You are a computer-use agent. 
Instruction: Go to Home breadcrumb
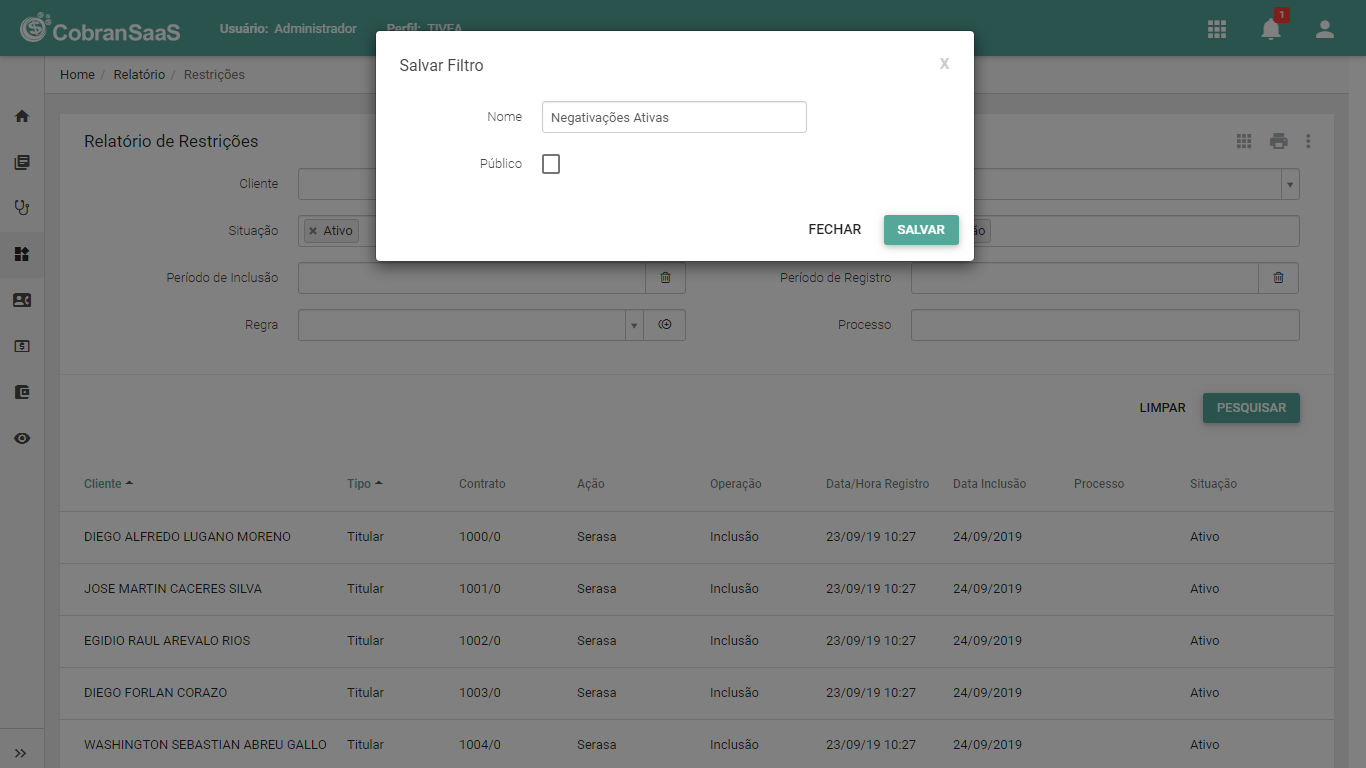pos(77,75)
